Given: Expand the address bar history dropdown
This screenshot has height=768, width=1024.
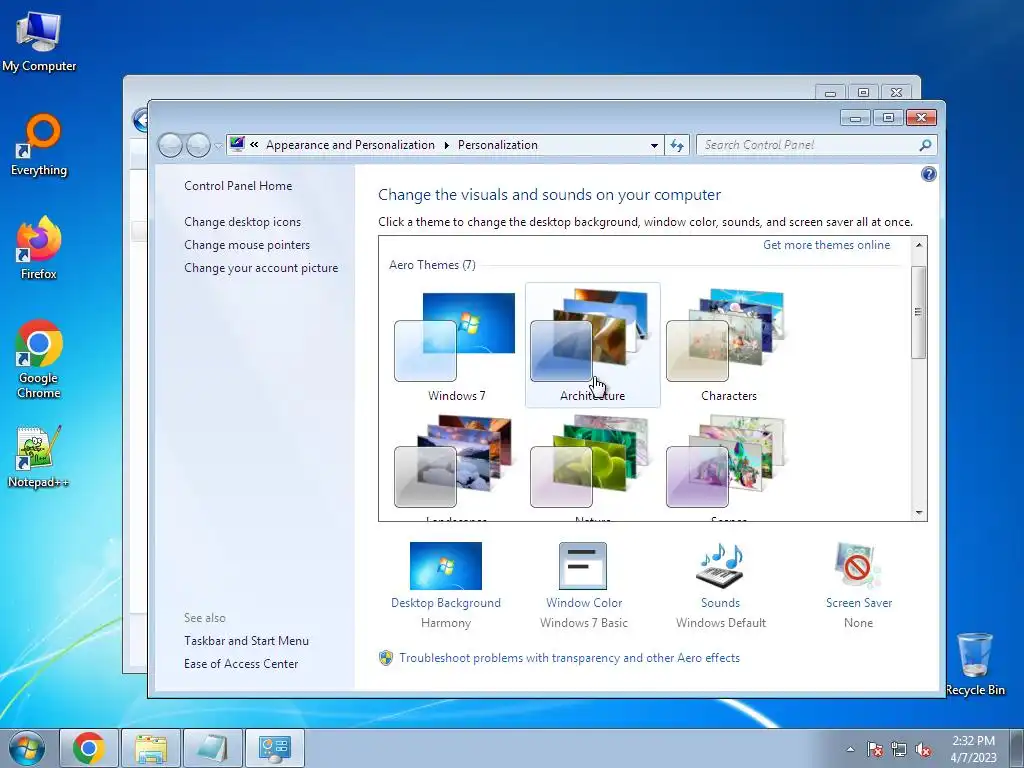Looking at the screenshot, I should 654,145.
